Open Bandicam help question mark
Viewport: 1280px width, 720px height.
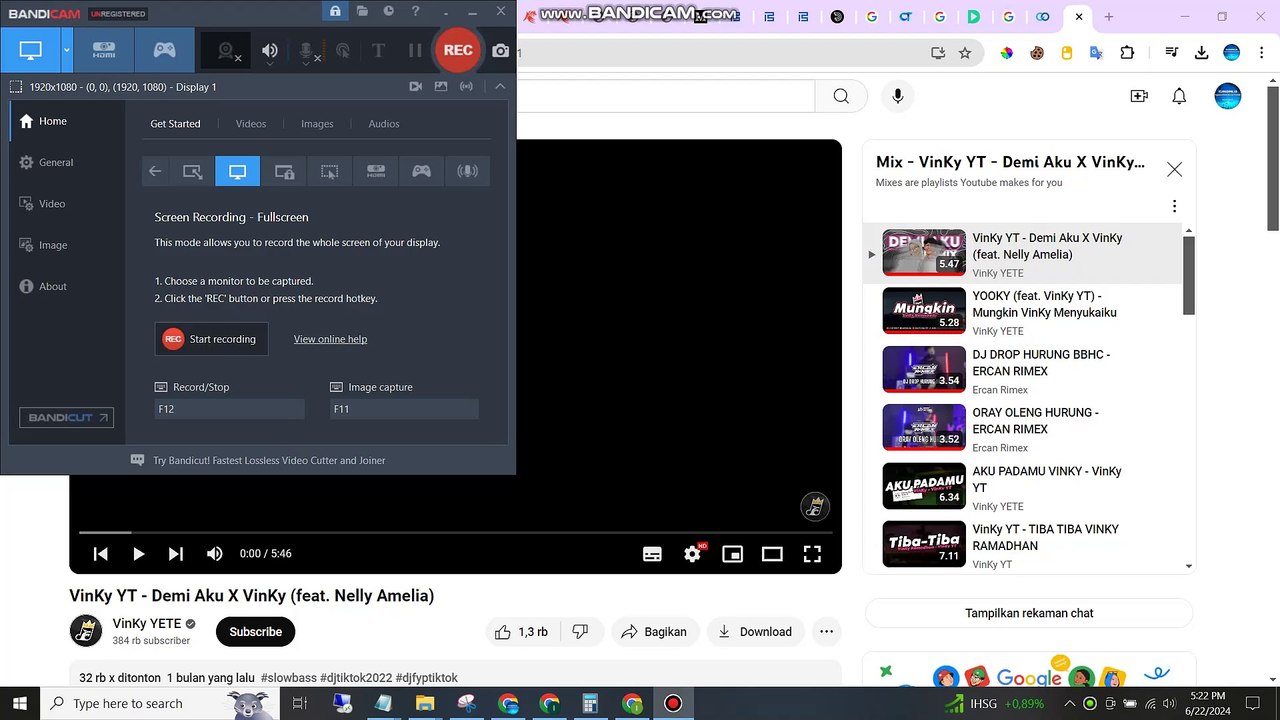pos(415,12)
